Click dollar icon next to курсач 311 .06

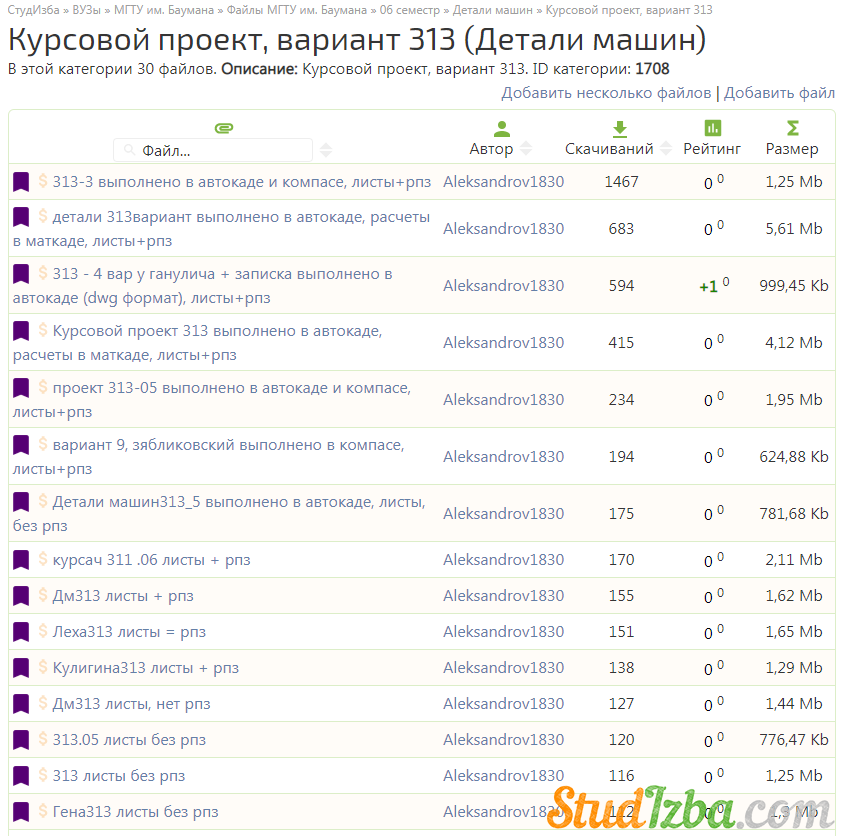click(x=43, y=558)
